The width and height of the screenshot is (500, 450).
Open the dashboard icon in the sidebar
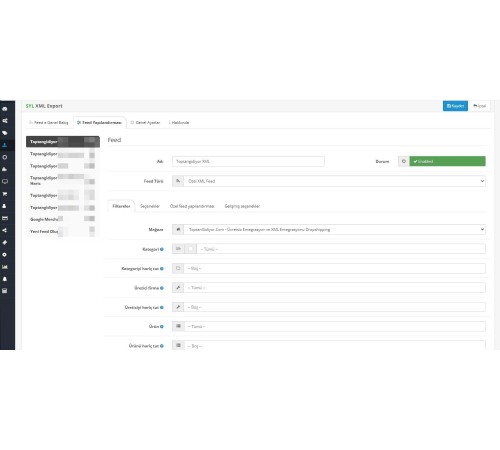5,109
